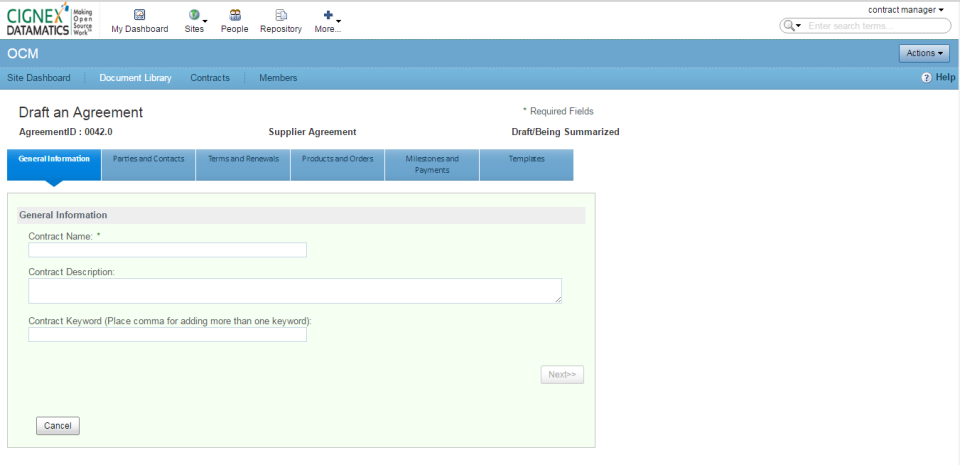Click the Help link

pyautogui.click(x=945, y=78)
